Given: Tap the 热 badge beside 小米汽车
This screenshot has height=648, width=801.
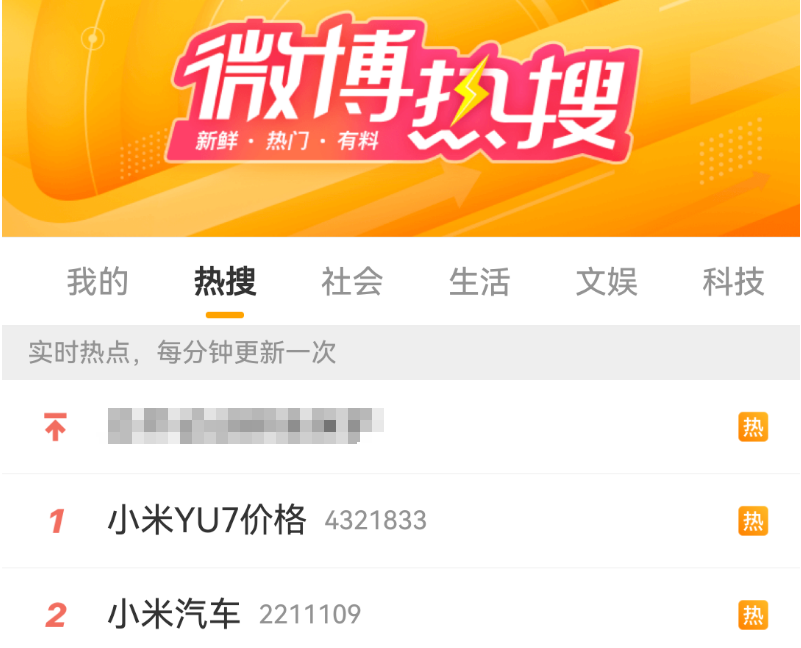Looking at the screenshot, I should 753,615.
